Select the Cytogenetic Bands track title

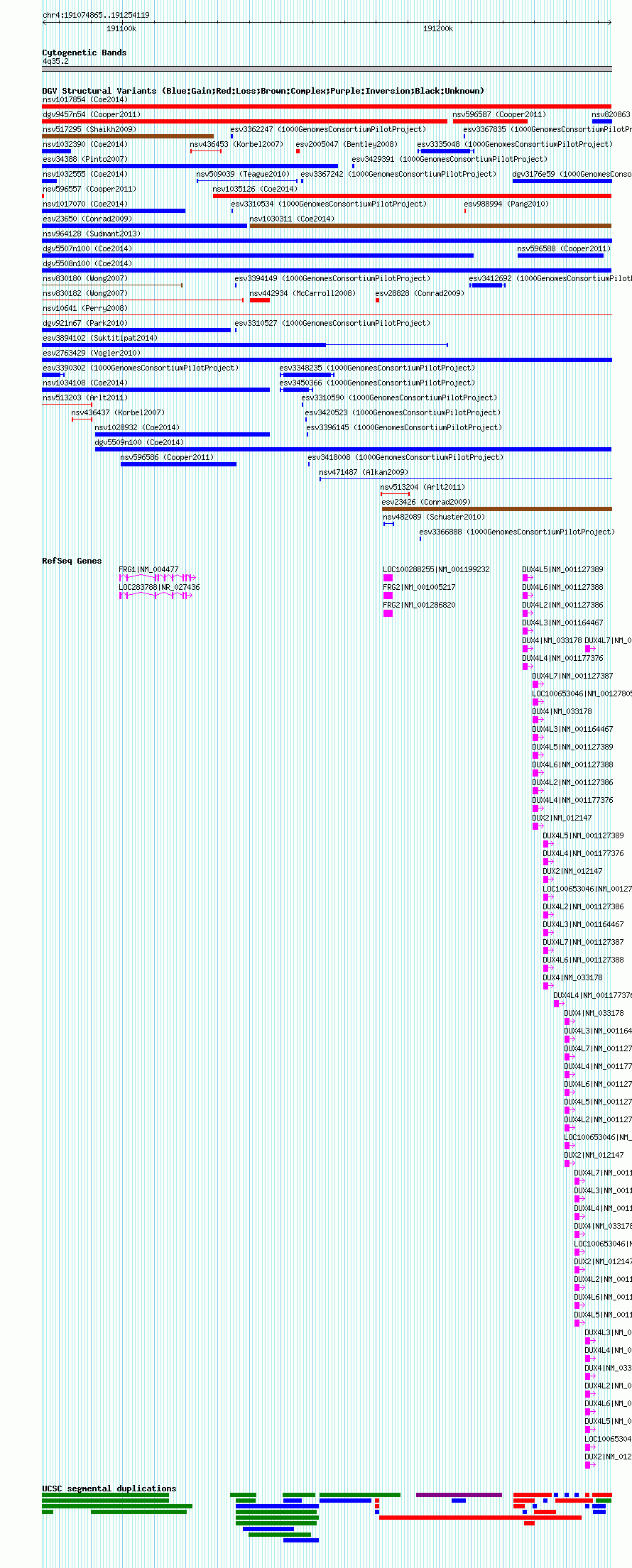point(85,53)
